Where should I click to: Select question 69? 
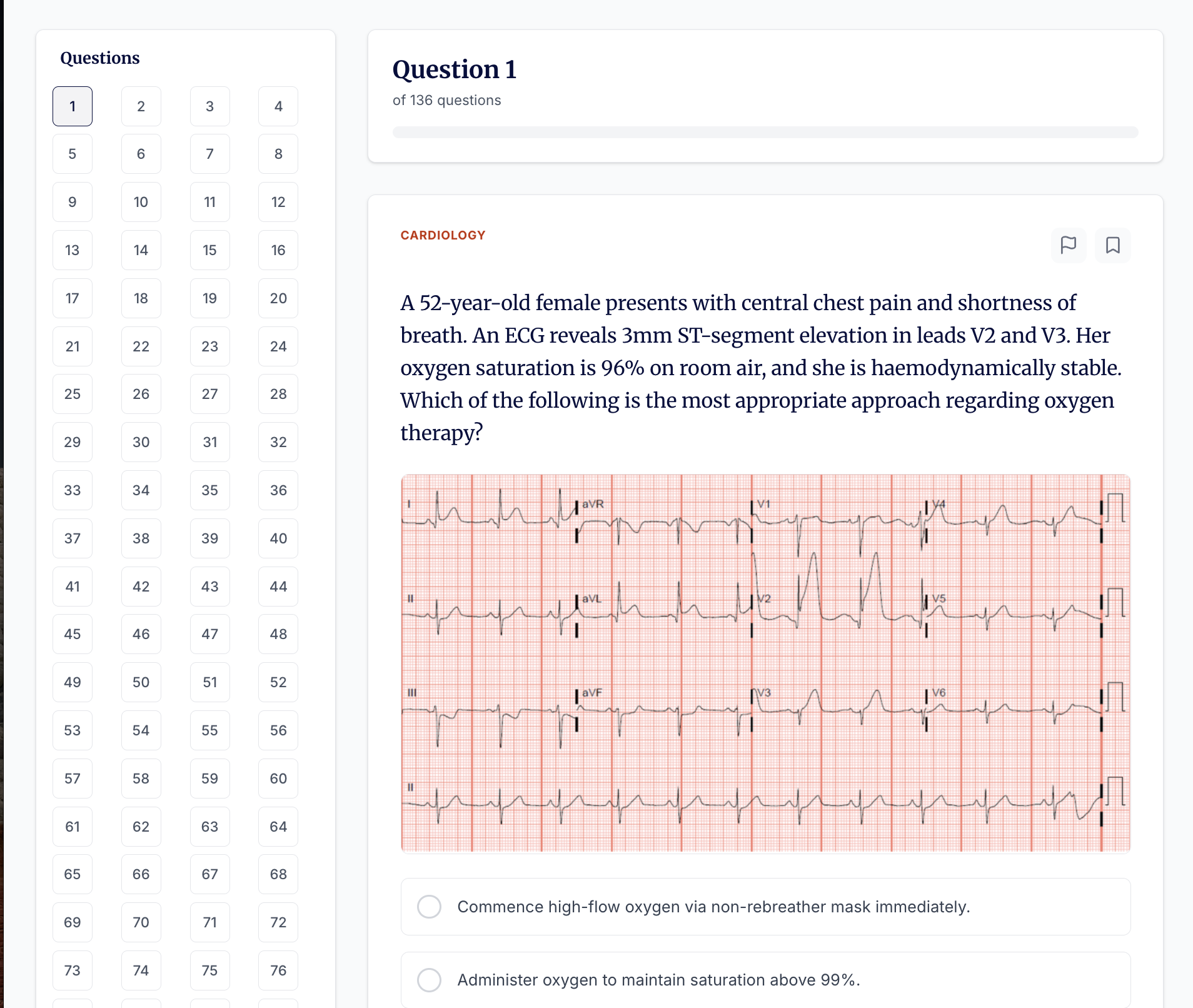point(73,922)
